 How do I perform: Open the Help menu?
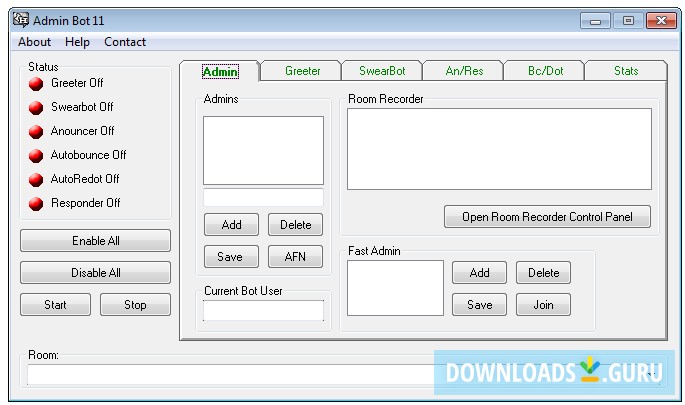tap(77, 42)
